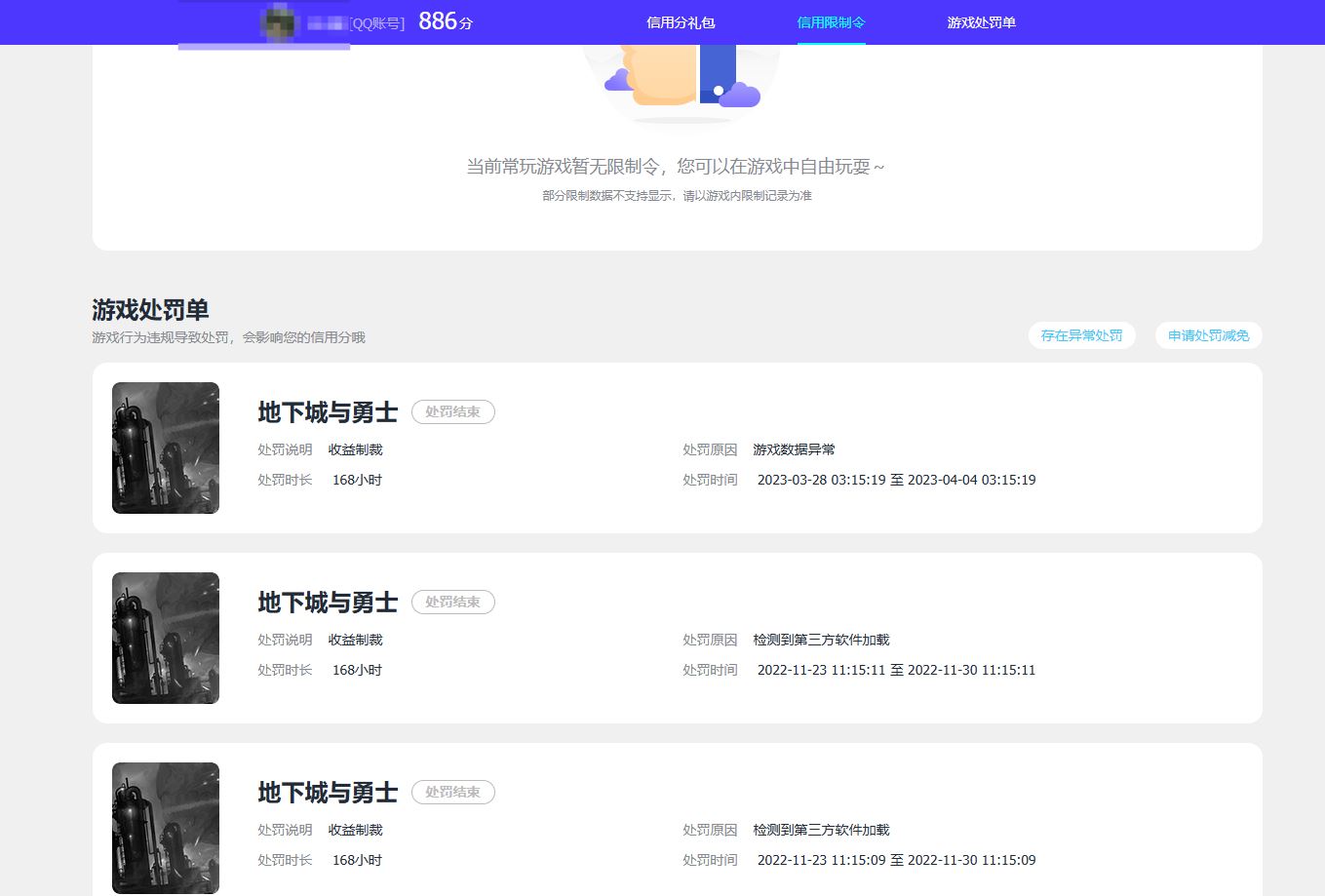
Task: Switch to the 信用限制令 tab
Action: pyautogui.click(x=831, y=22)
